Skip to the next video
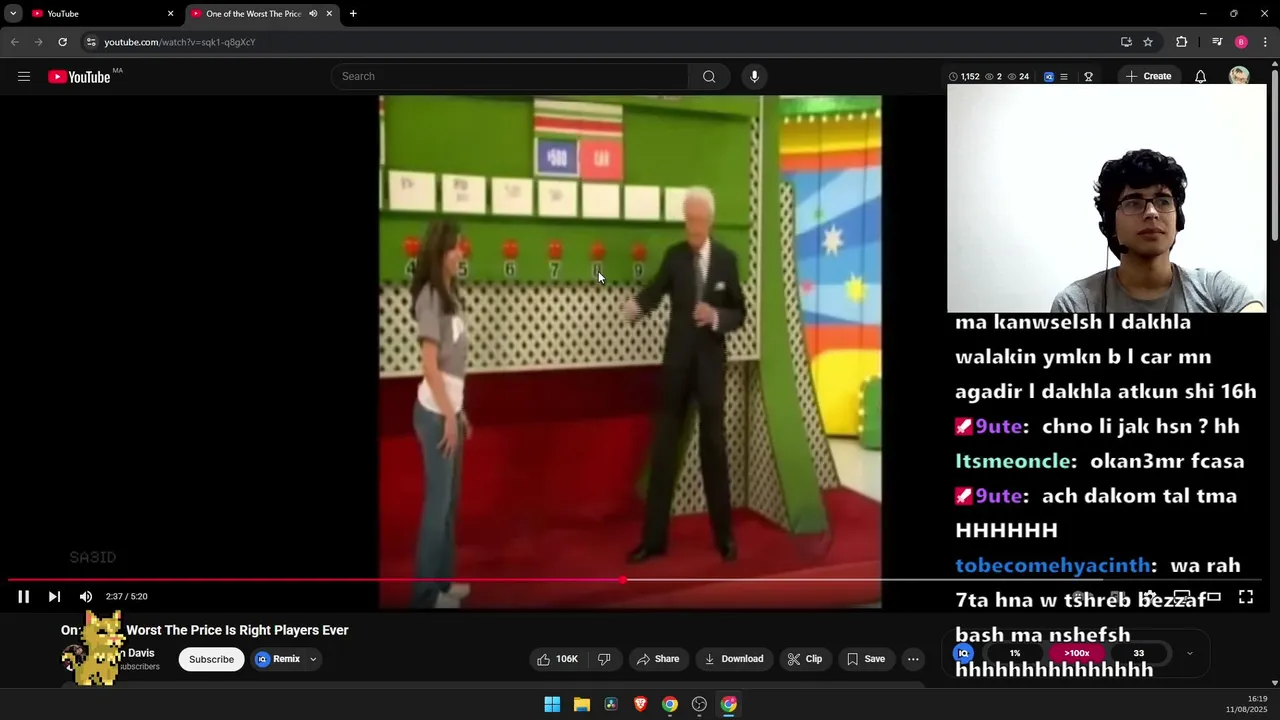Image resolution: width=1280 pixels, height=720 pixels. point(54,597)
